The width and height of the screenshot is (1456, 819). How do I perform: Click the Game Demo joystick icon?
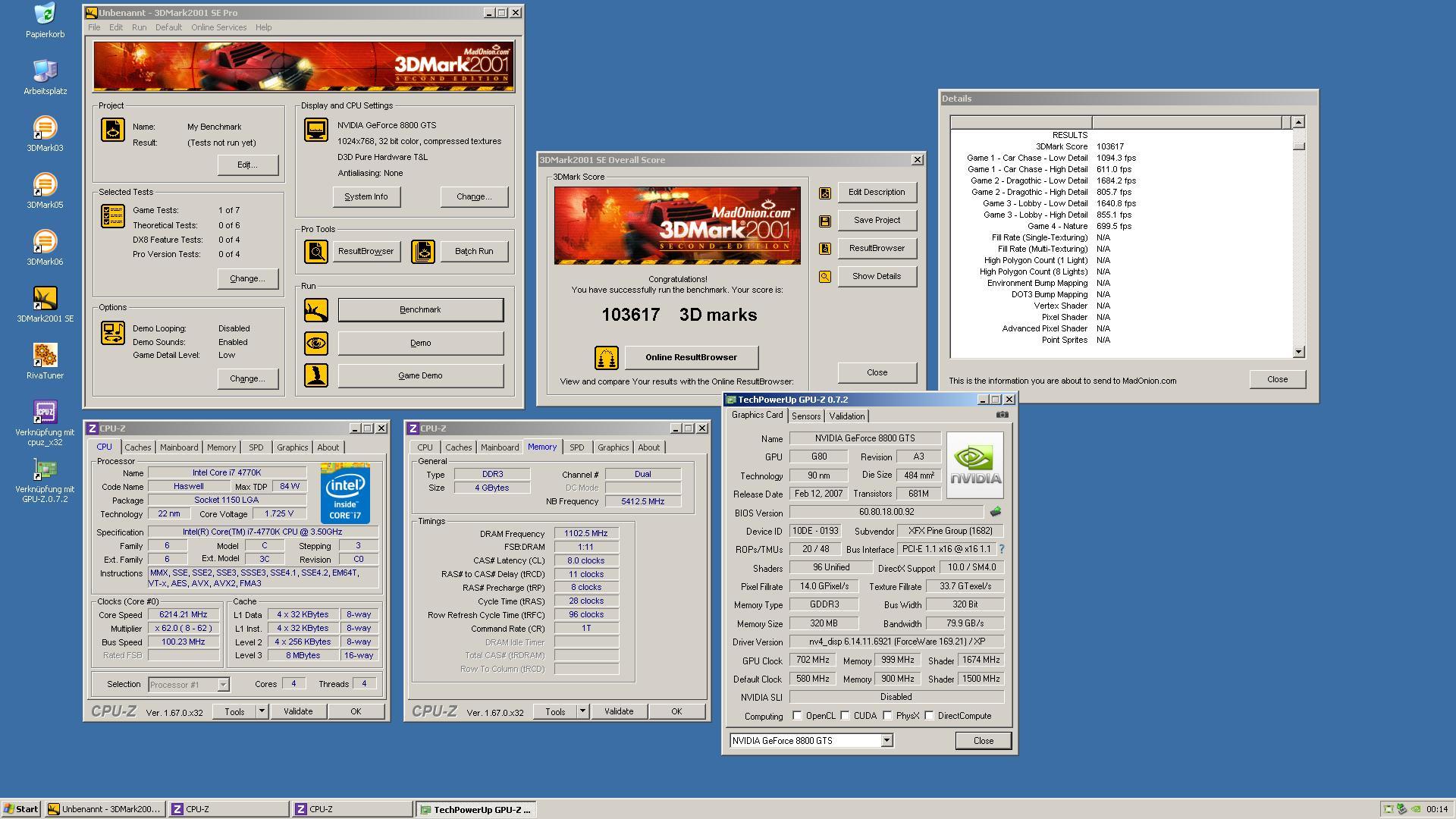click(x=316, y=375)
